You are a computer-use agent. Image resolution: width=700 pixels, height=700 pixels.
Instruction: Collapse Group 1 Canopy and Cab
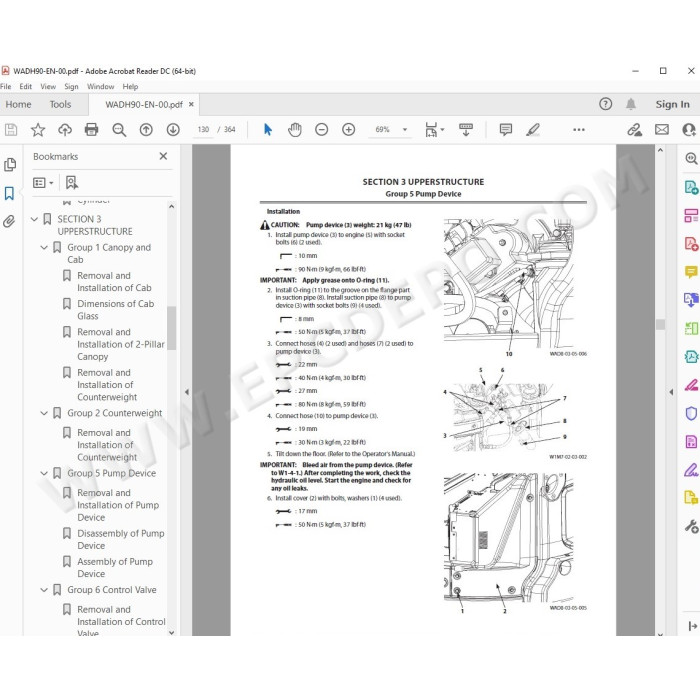point(44,247)
